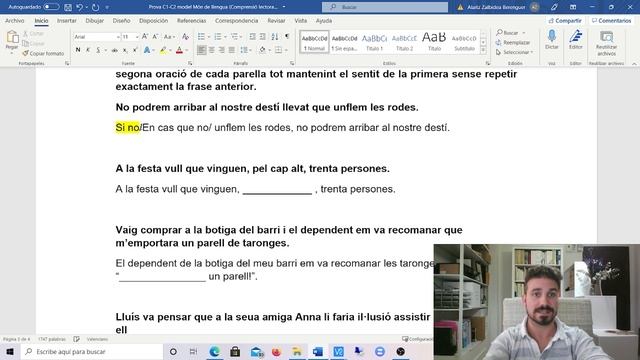The image size is (640, 360).
Task: Toggle show paragraph marks pilcrow
Action: click(x=287, y=37)
